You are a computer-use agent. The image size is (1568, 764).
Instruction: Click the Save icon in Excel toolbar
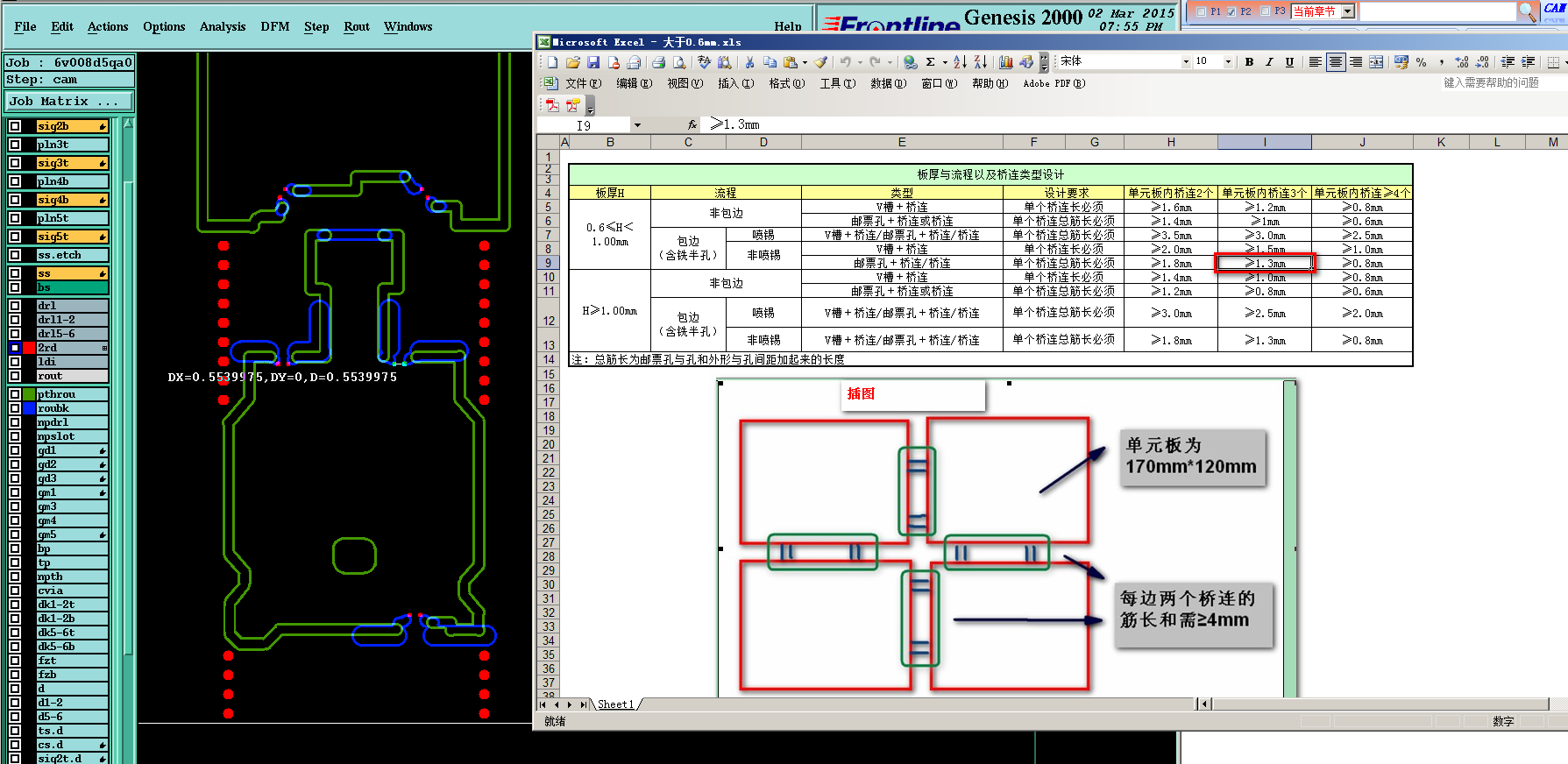click(593, 62)
